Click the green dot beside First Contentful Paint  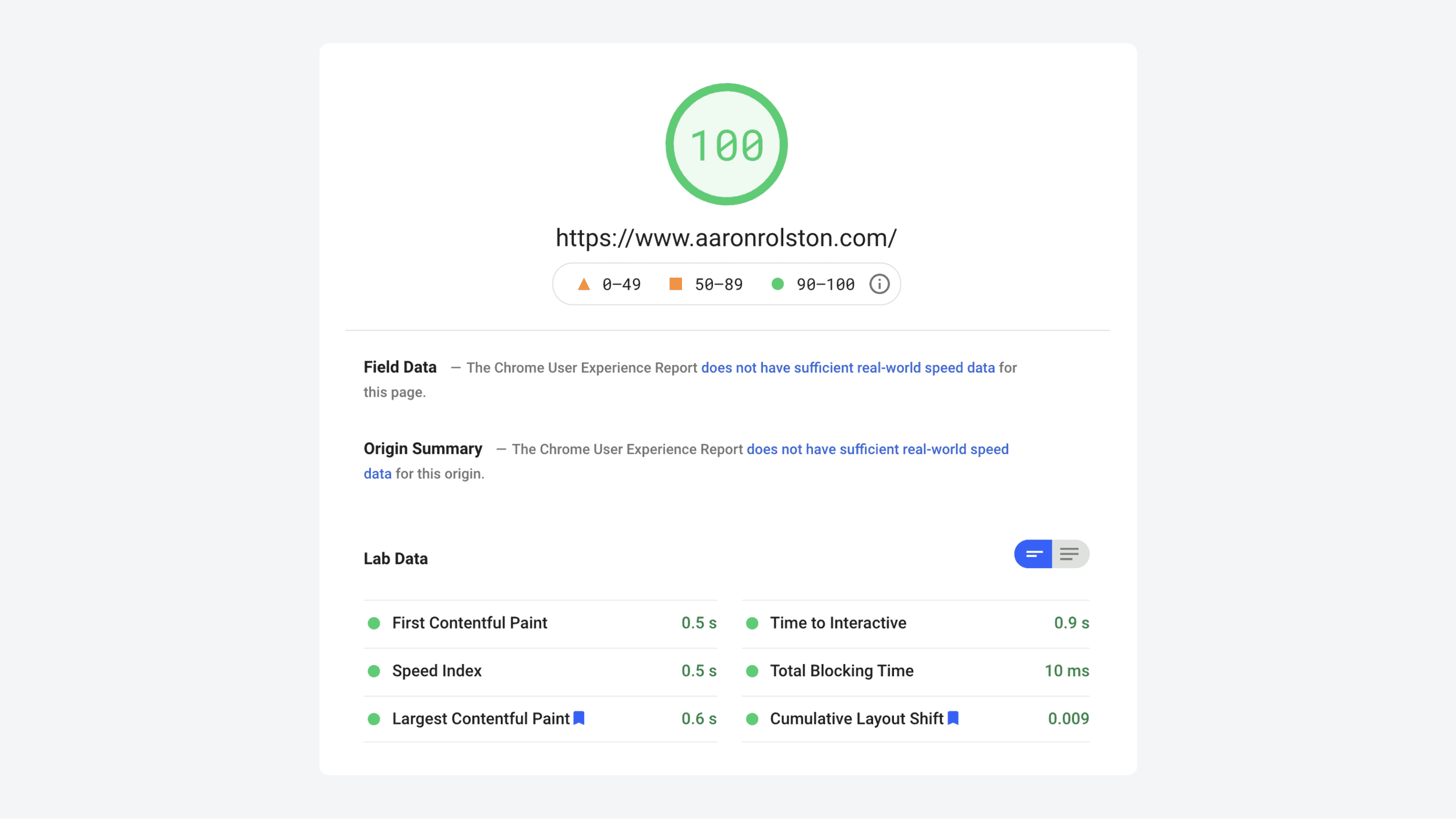coord(374,623)
